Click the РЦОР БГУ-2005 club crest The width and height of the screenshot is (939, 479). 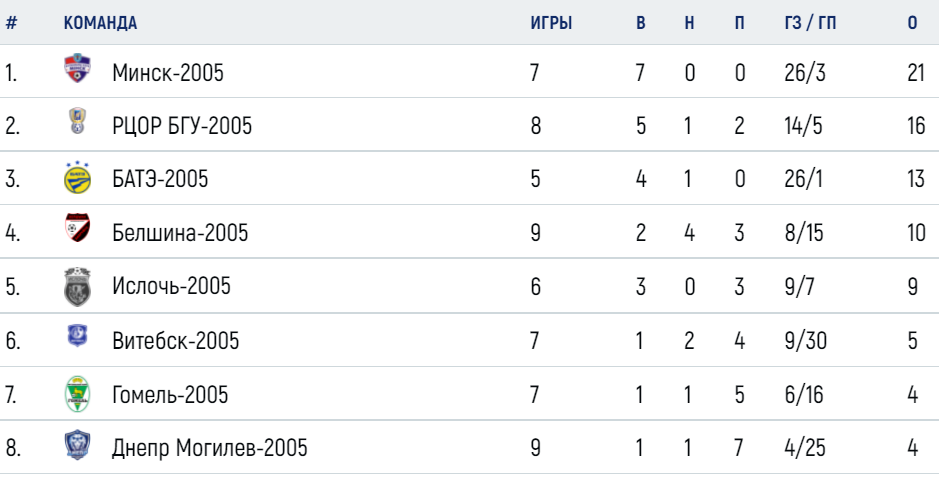pyautogui.click(x=77, y=120)
